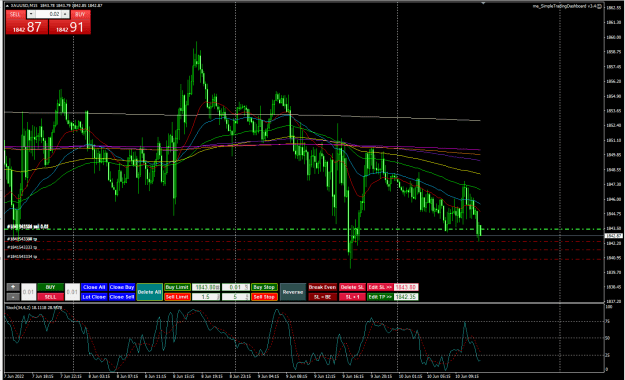625x380 pixels.
Task: Click the 5 value field left of Sell Stop
Action: pyautogui.click(x=236, y=297)
